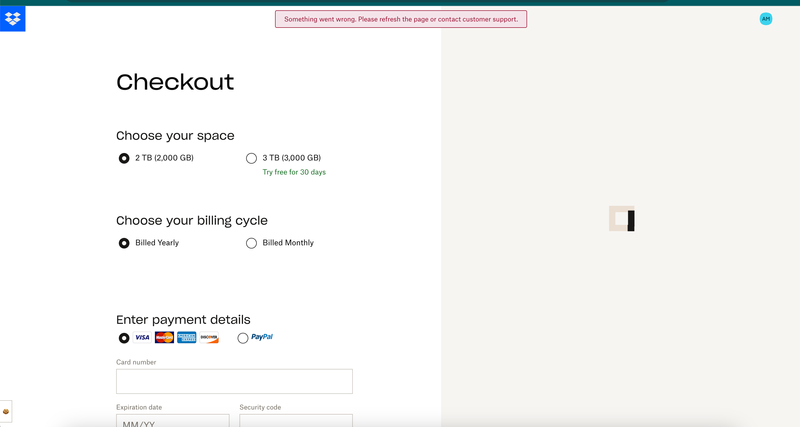Screen dimensions: 800x427
Task: Focus the Expiration date MM/YY field
Action: 173,420
